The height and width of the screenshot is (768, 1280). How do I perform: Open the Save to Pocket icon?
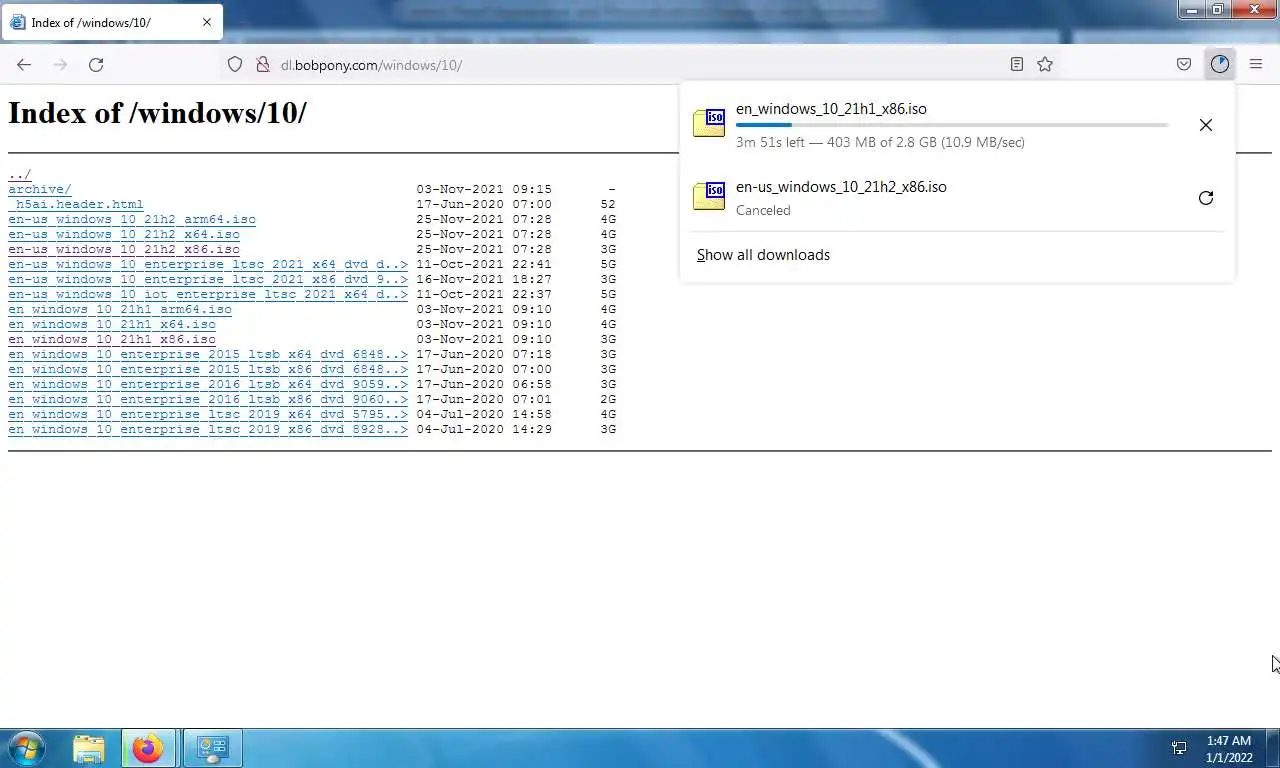click(1184, 64)
